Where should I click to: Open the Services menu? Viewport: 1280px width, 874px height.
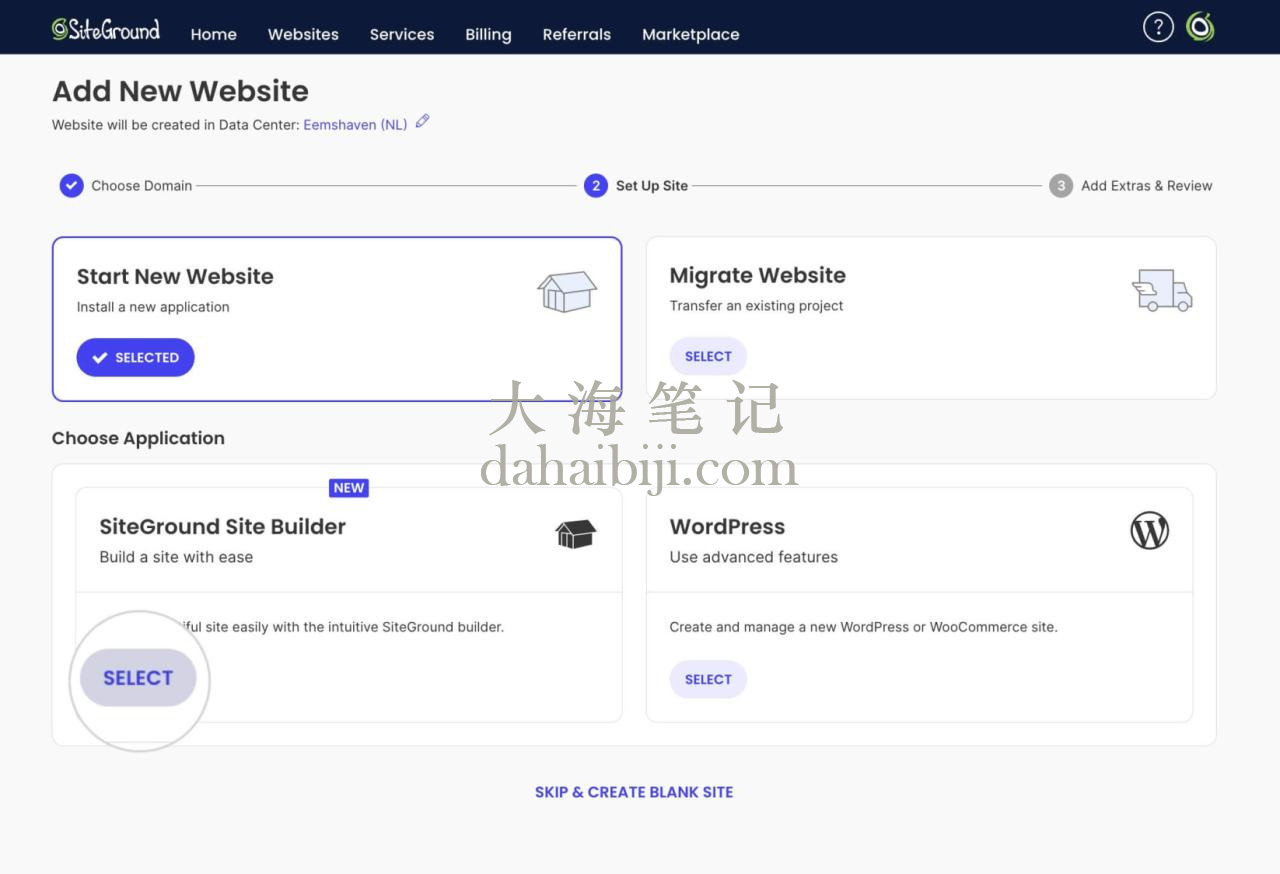click(402, 34)
